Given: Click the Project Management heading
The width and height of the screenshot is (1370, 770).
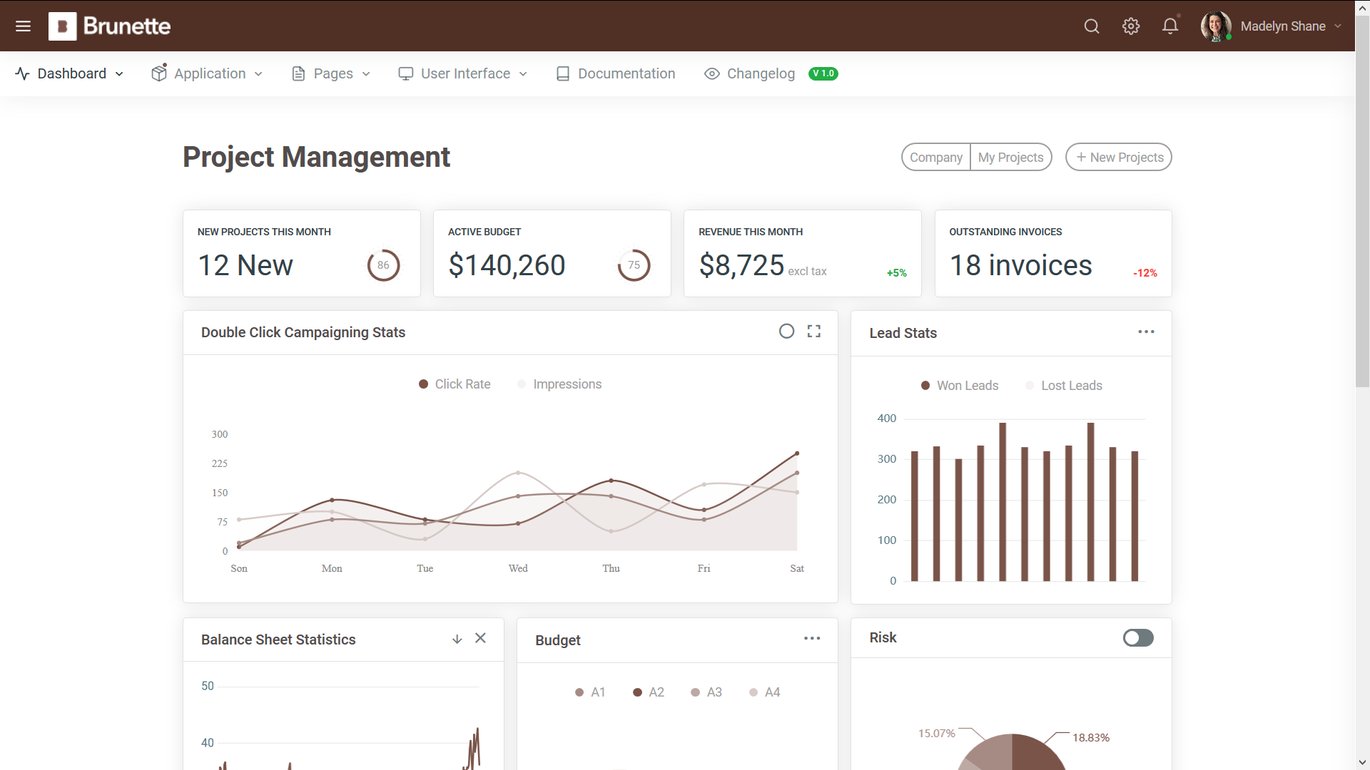Looking at the screenshot, I should 316,157.
